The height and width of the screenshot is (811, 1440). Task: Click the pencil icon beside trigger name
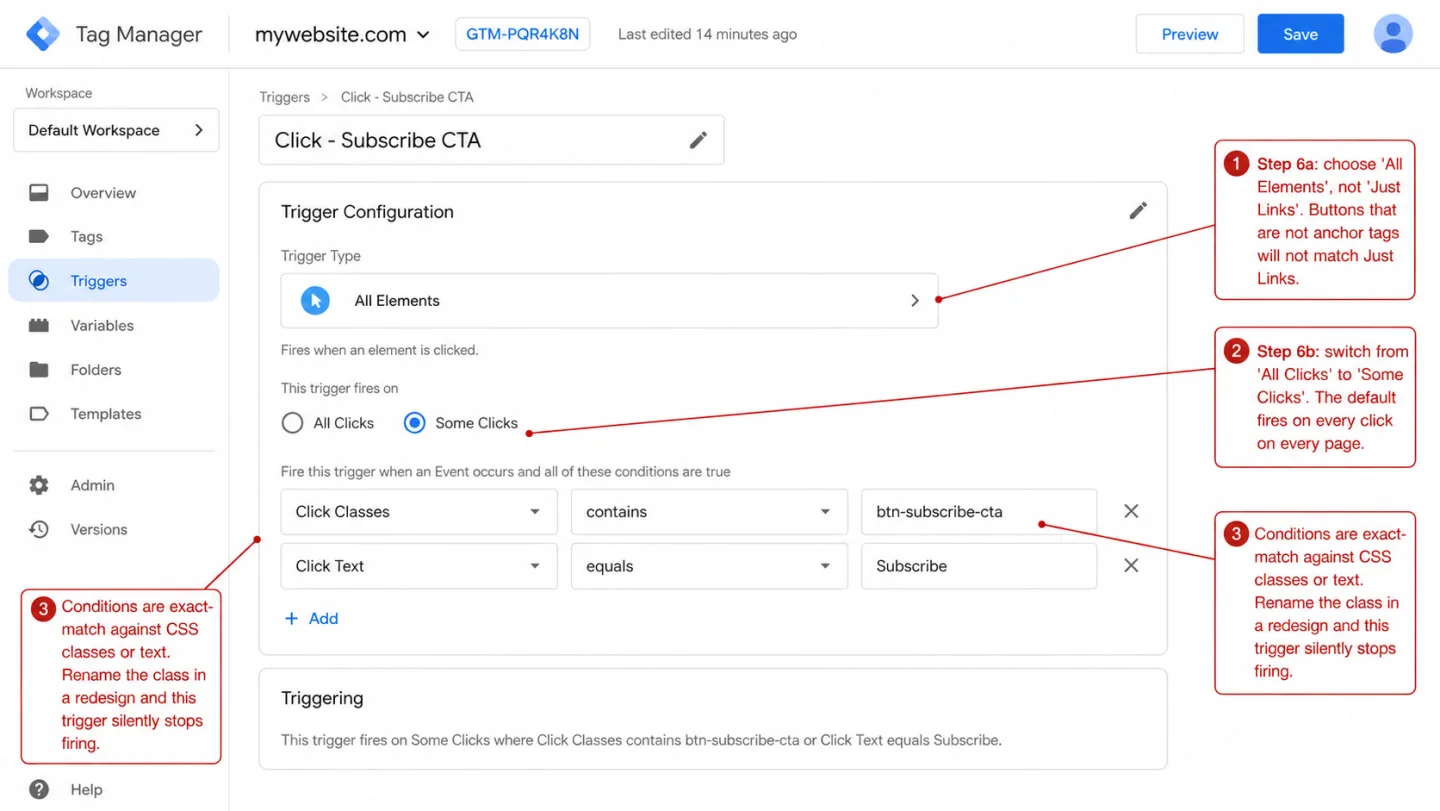pyautogui.click(x=698, y=140)
